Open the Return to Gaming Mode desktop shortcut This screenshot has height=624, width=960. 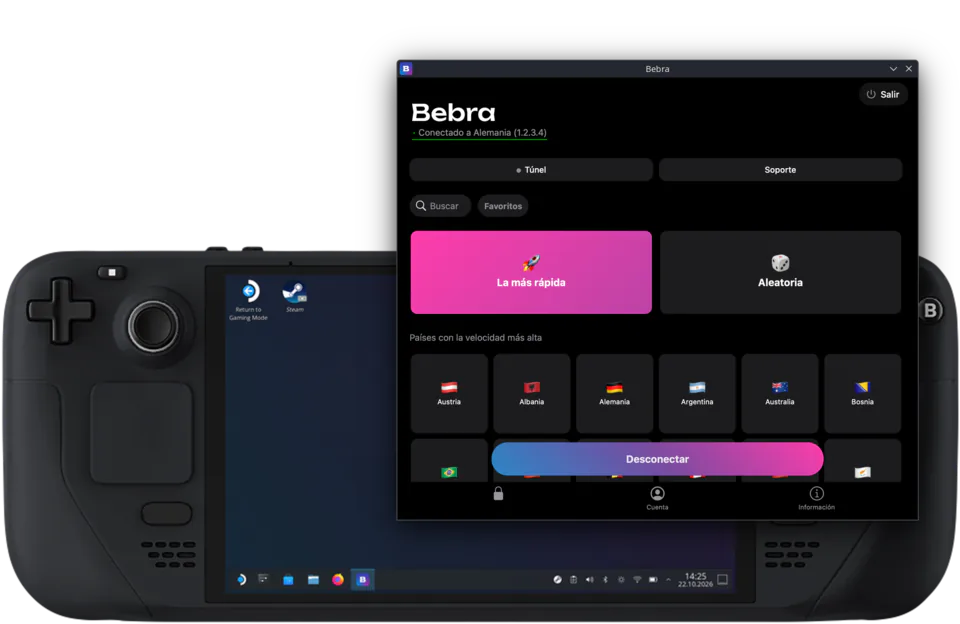pyautogui.click(x=249, y=299)
